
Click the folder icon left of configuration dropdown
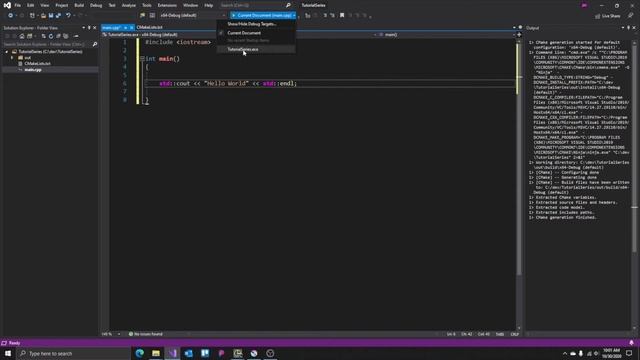142,16
